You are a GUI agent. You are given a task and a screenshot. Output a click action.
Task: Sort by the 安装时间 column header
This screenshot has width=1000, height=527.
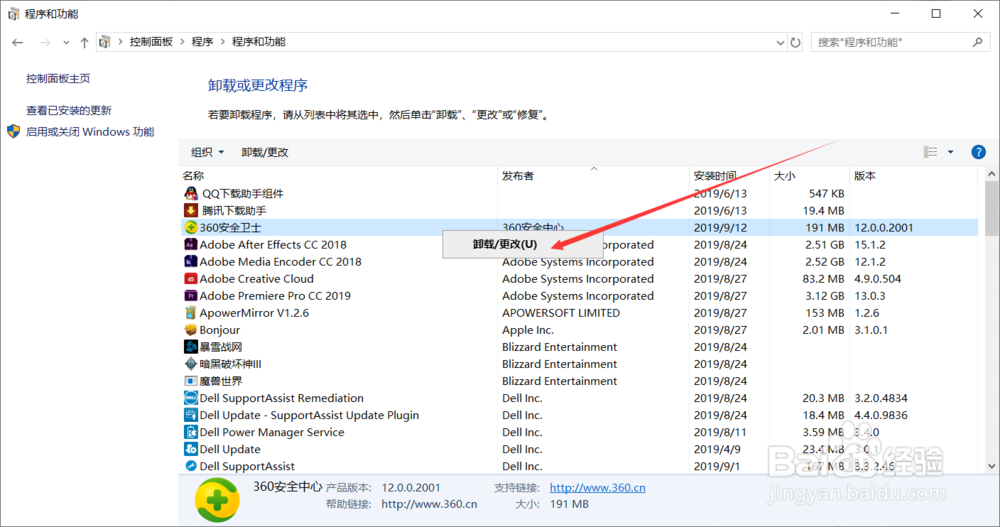[x=715, y=175]
